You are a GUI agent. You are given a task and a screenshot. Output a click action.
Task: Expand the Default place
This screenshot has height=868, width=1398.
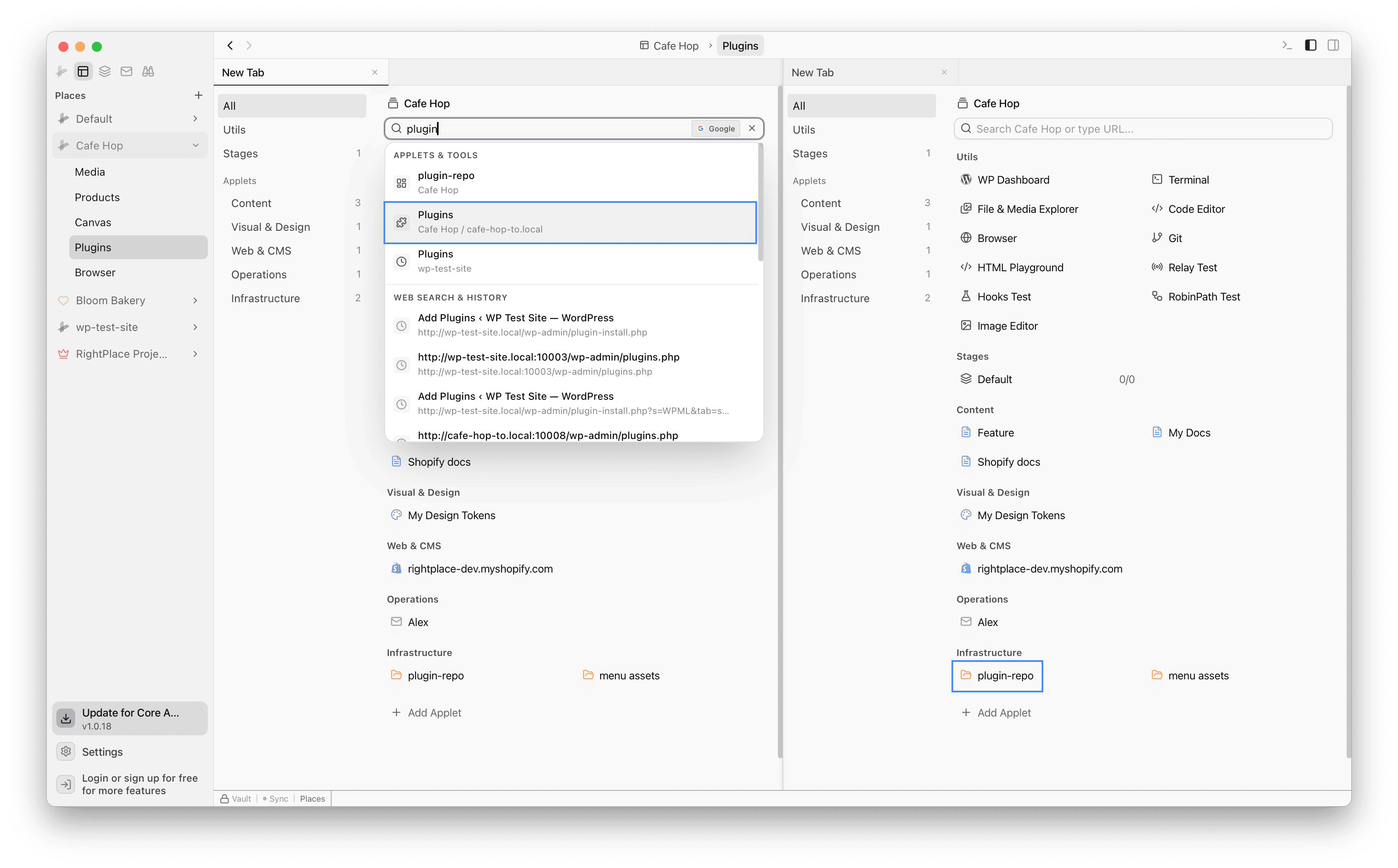tap(195, 119)
